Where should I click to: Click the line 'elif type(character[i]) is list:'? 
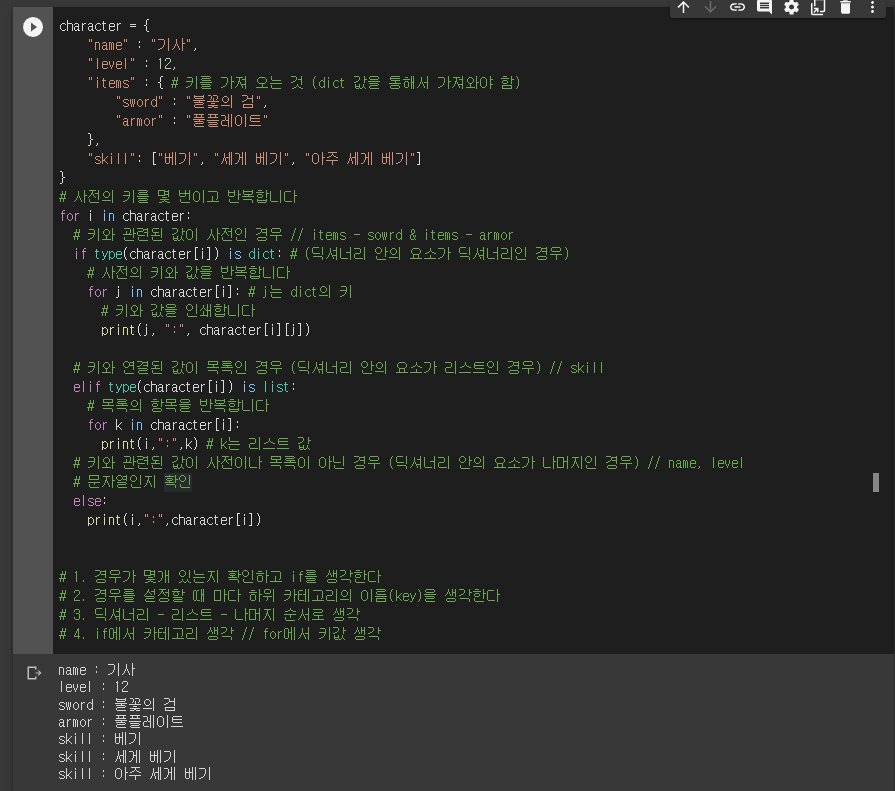(x=184, y=387)
